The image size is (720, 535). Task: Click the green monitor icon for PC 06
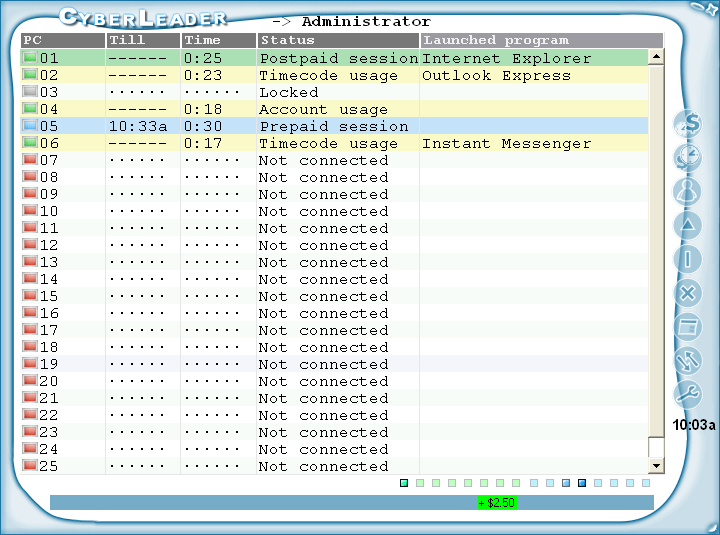(x=30, y=142)
